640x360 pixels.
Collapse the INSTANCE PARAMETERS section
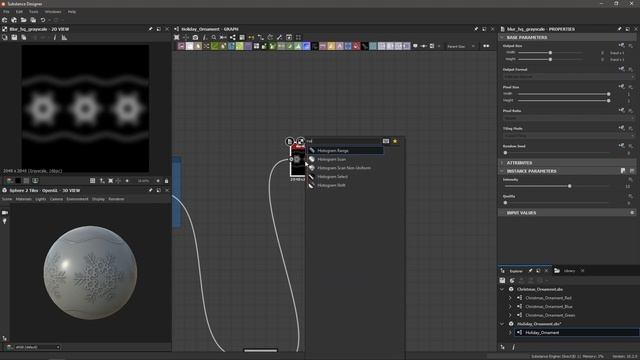pyautogui.click(x=502, y=171)
